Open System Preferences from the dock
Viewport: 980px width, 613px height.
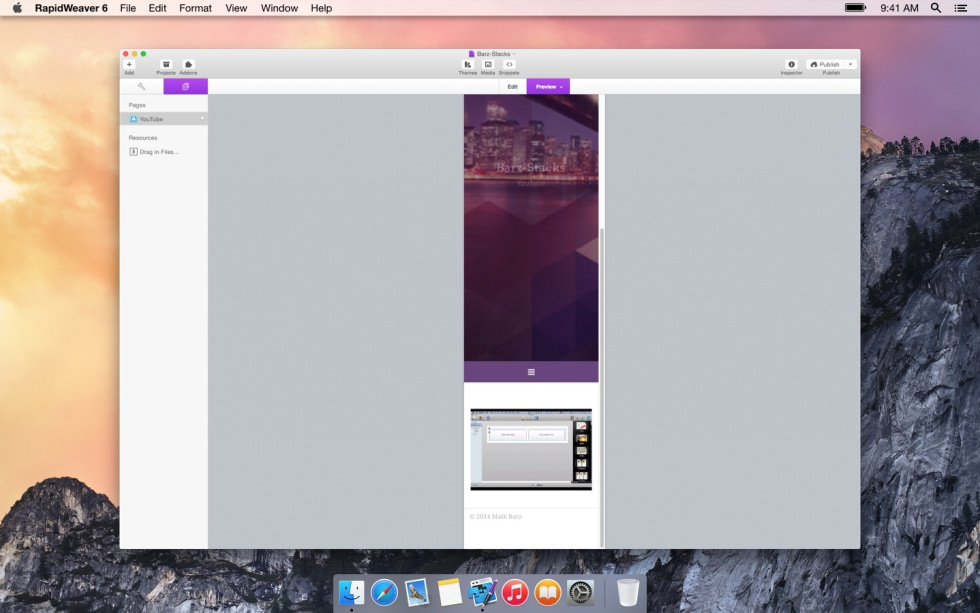[580, 592]
